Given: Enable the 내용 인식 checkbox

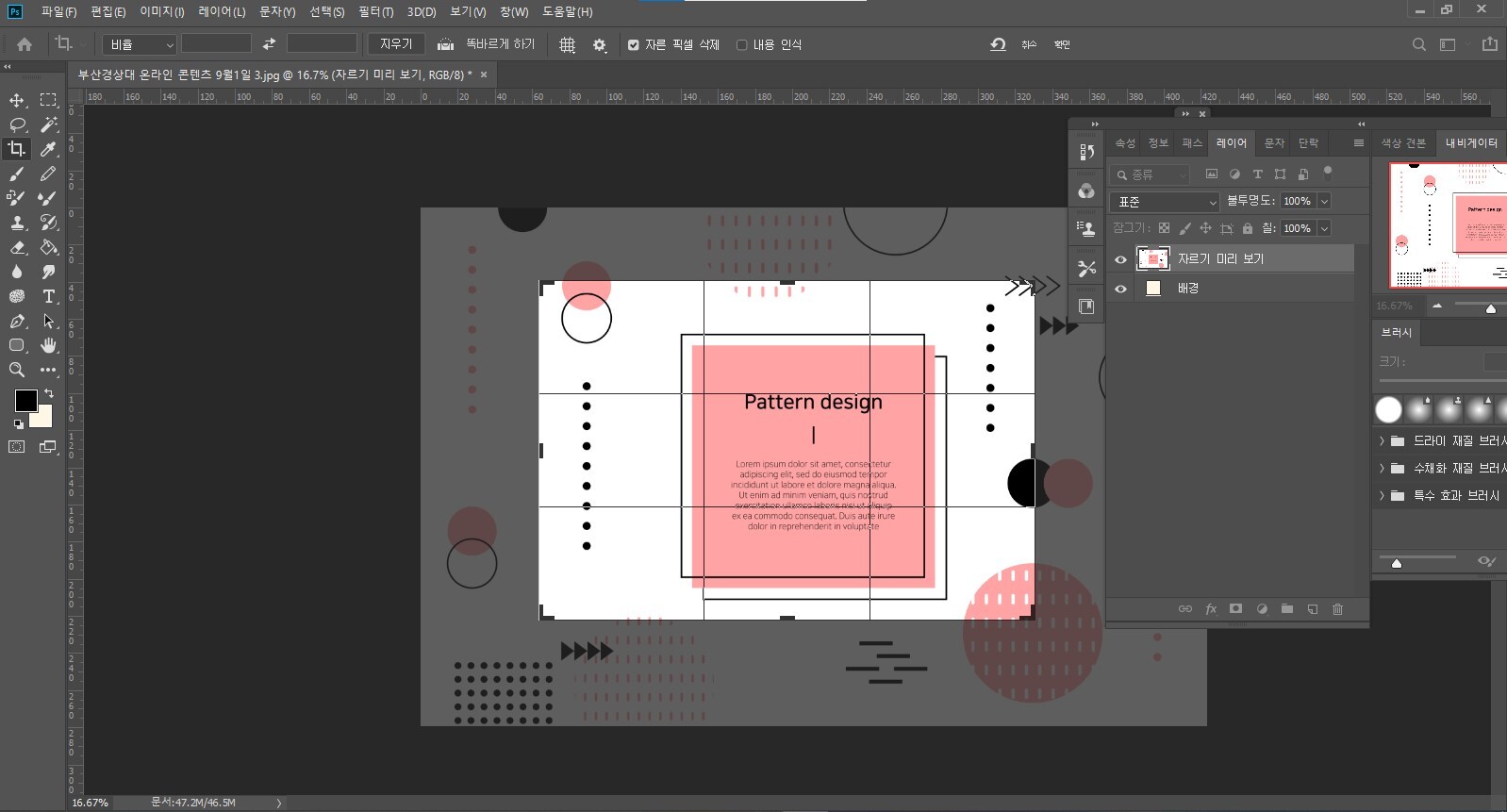Looking at the screenshot, I should 741,44.
